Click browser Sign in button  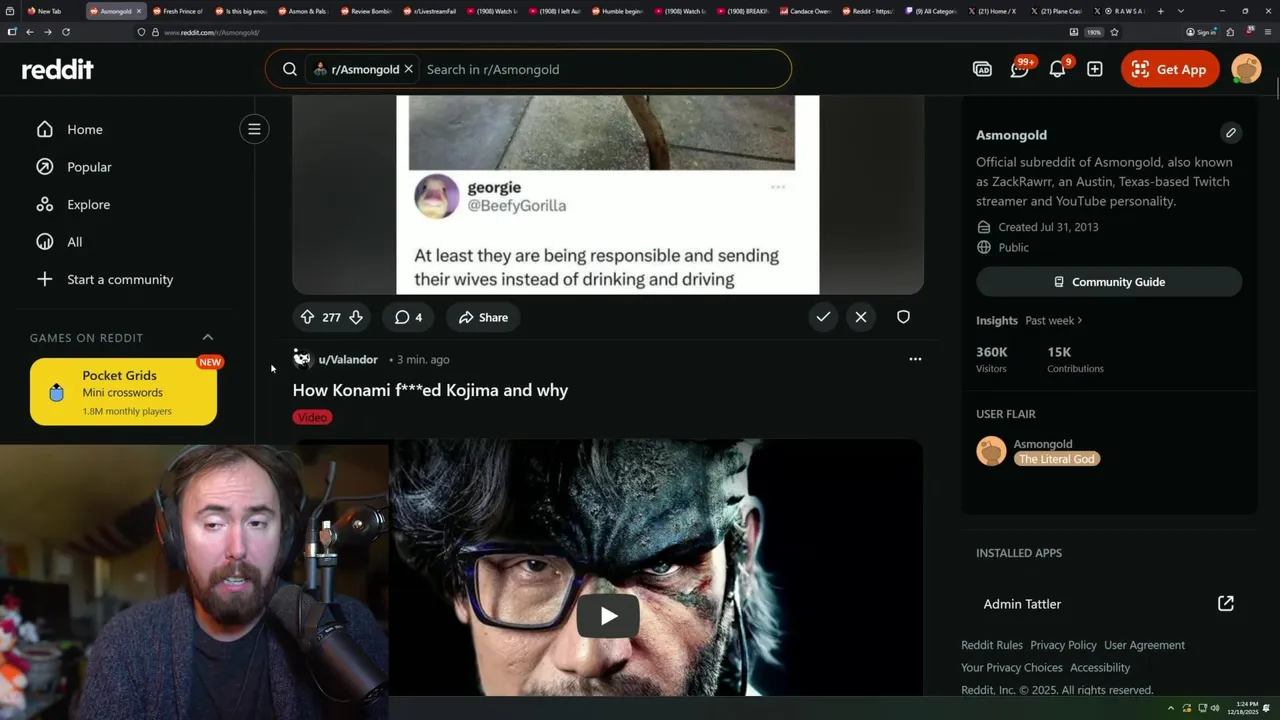click(x=1201, y=32)
